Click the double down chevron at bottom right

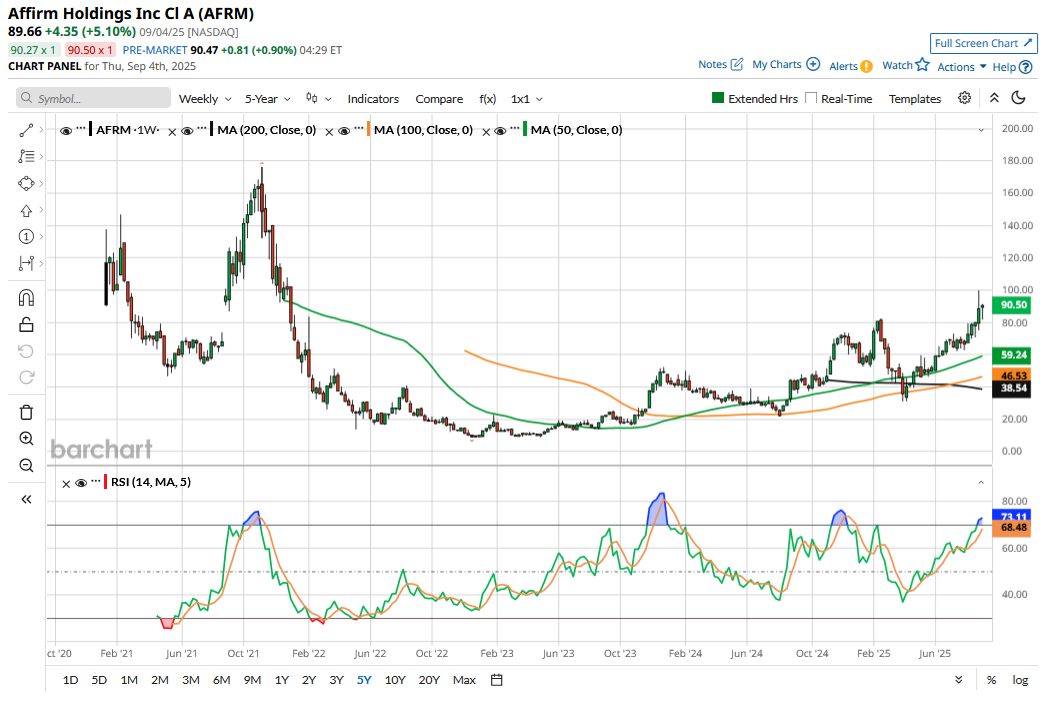(x=958, y=680)
